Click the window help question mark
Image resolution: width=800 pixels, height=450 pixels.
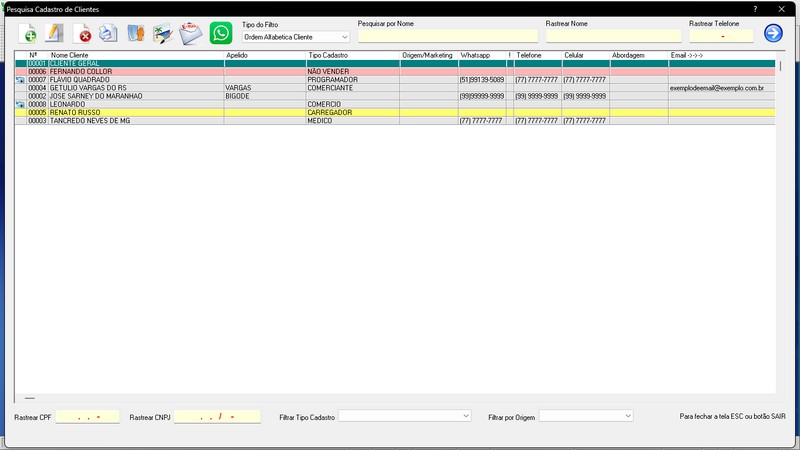(755, 8)
